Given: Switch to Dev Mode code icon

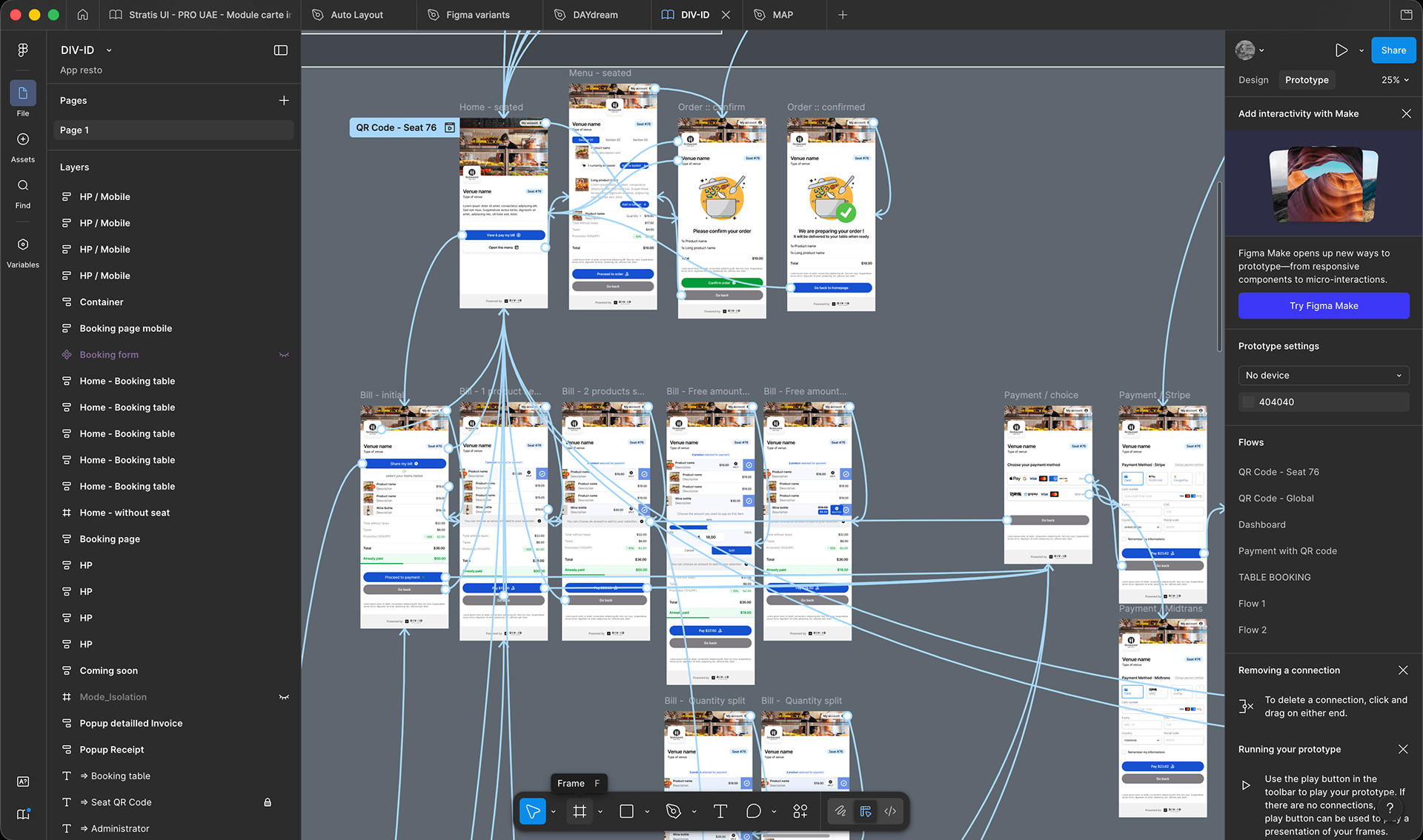Looking at the screenshot, I should 890,811.
